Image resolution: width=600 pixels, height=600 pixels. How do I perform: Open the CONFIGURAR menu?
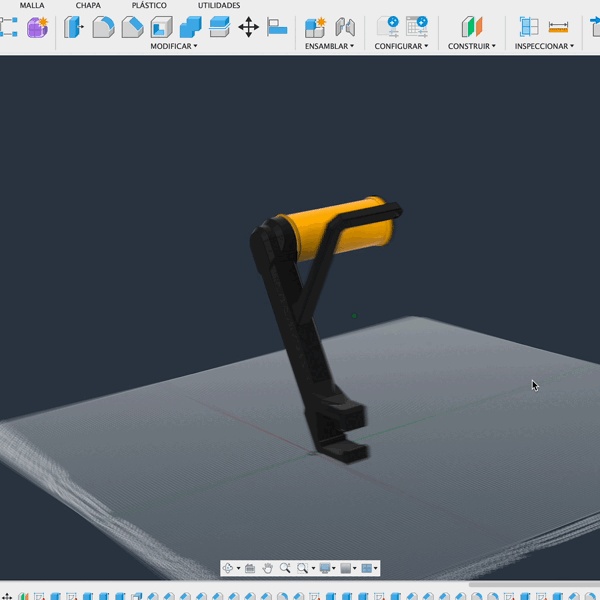pos(401,46)
